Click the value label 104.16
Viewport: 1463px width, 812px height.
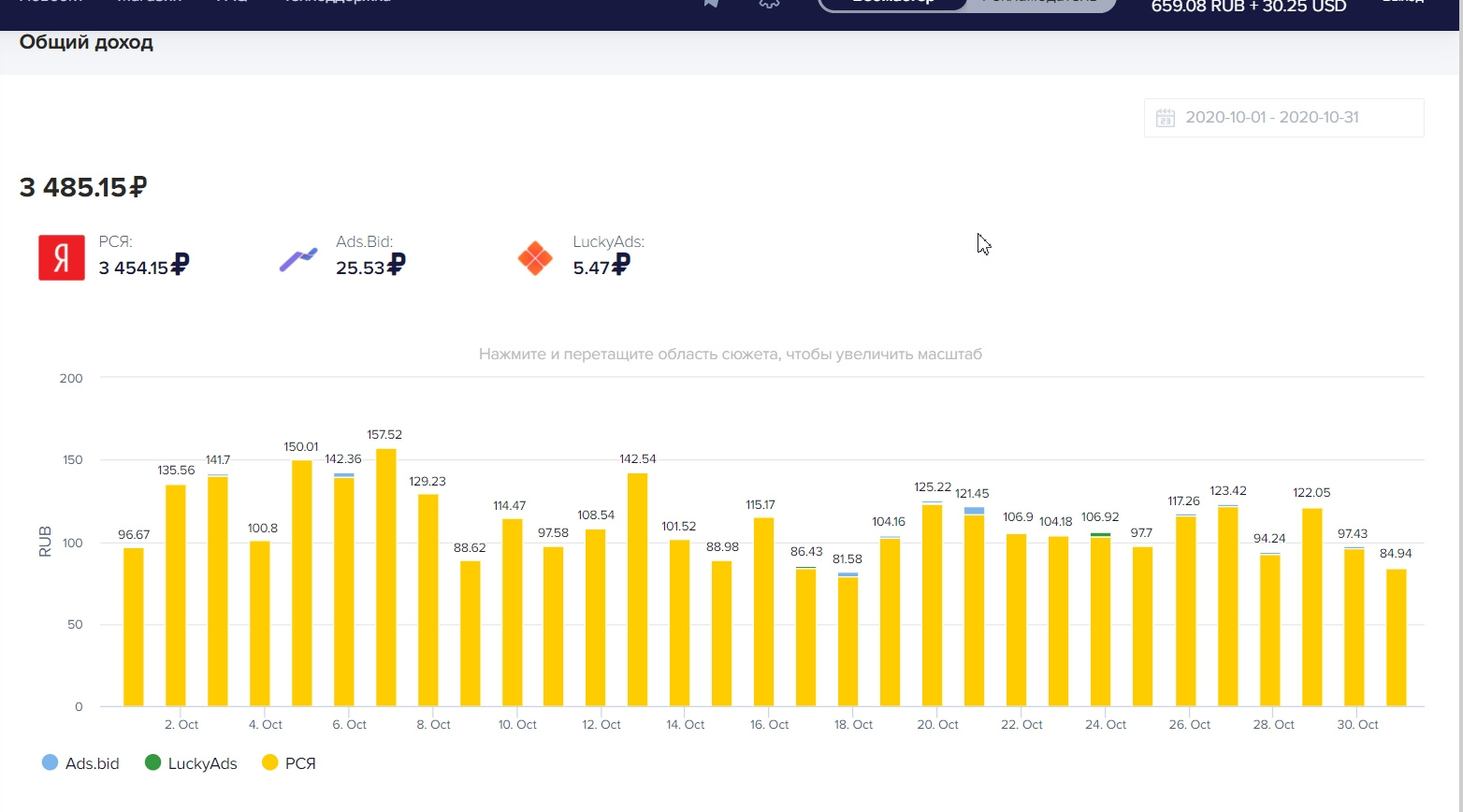click(x=889, y=522)
